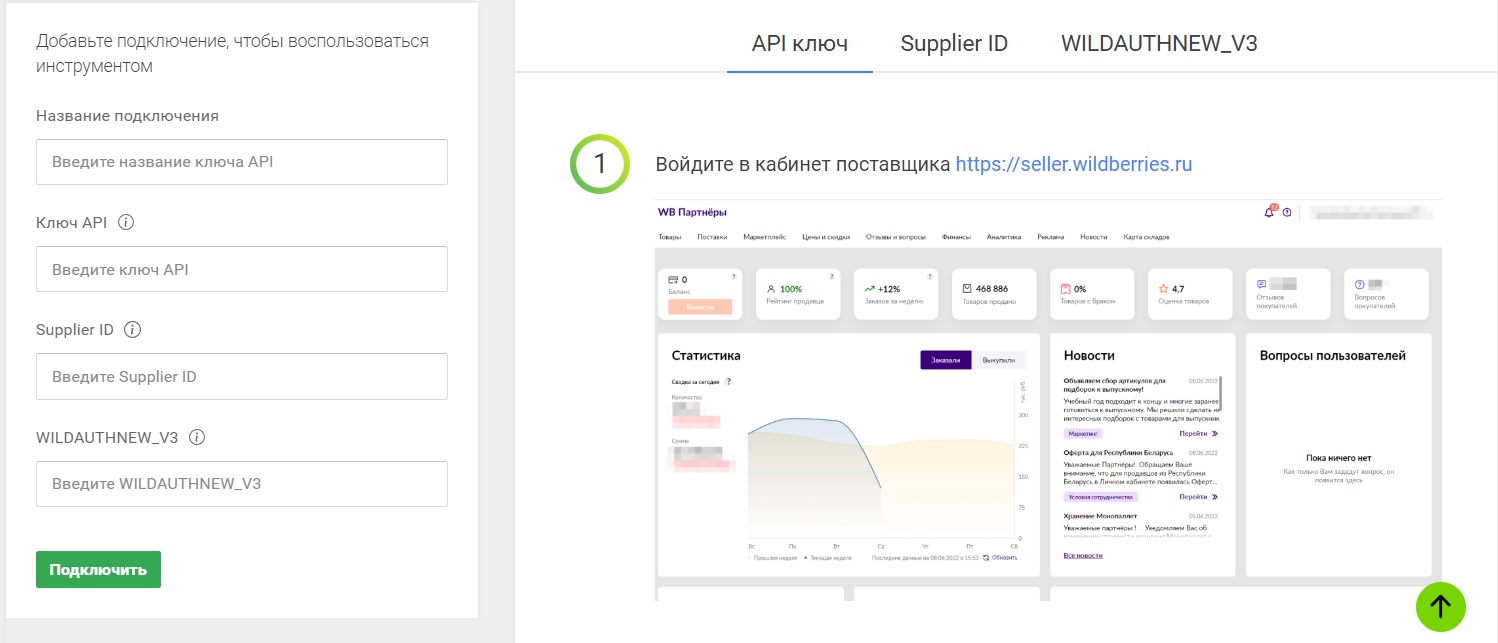Focus the Введите WILDAUTHNEW_V3 input field
Image resolution: width=1498 pixels, height=643 pixels.
[242, 484]
